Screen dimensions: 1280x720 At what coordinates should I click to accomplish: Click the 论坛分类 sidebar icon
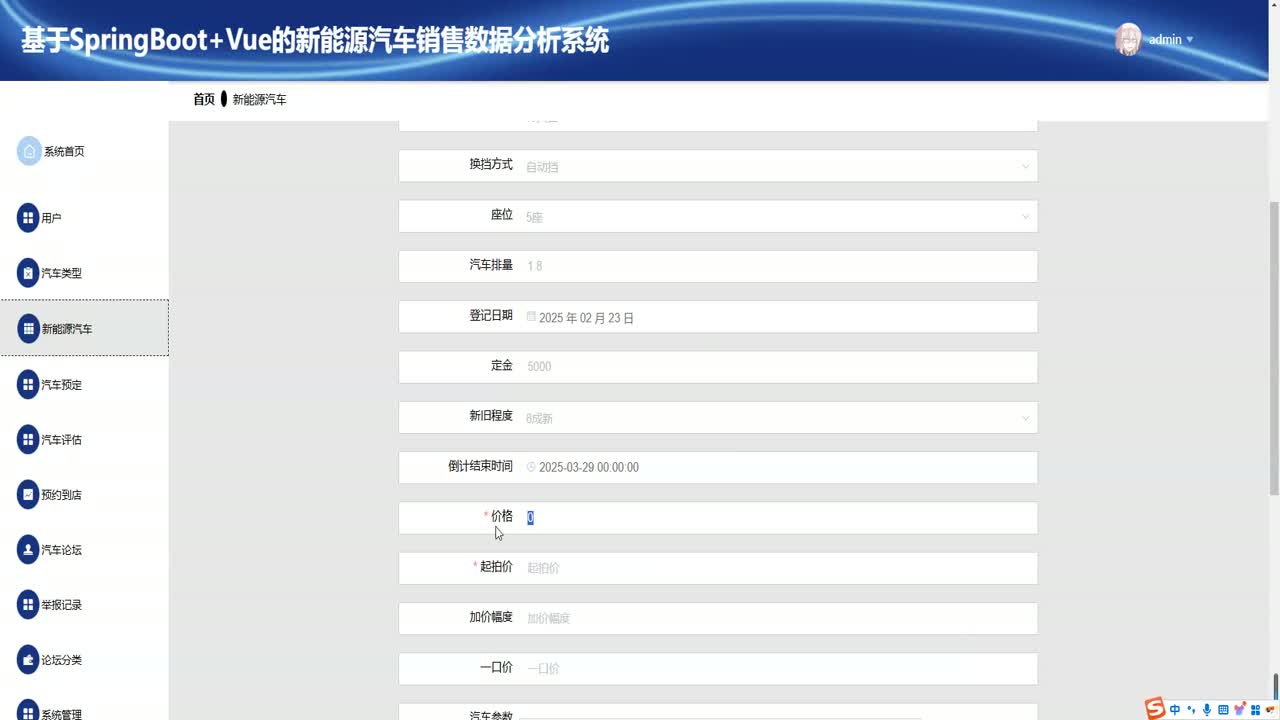[28, 660]
